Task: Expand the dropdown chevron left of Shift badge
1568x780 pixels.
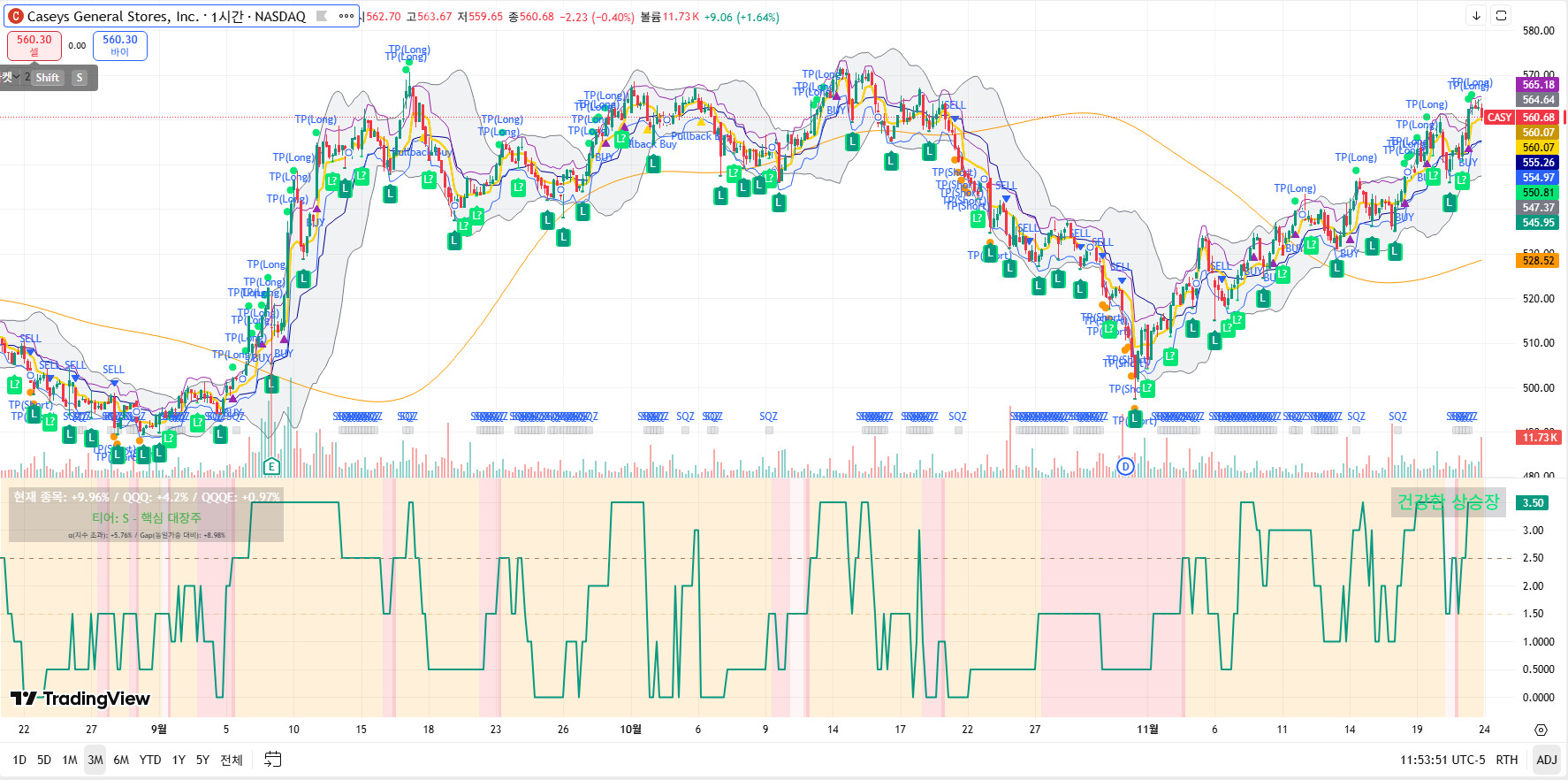Action: point(16,77)
